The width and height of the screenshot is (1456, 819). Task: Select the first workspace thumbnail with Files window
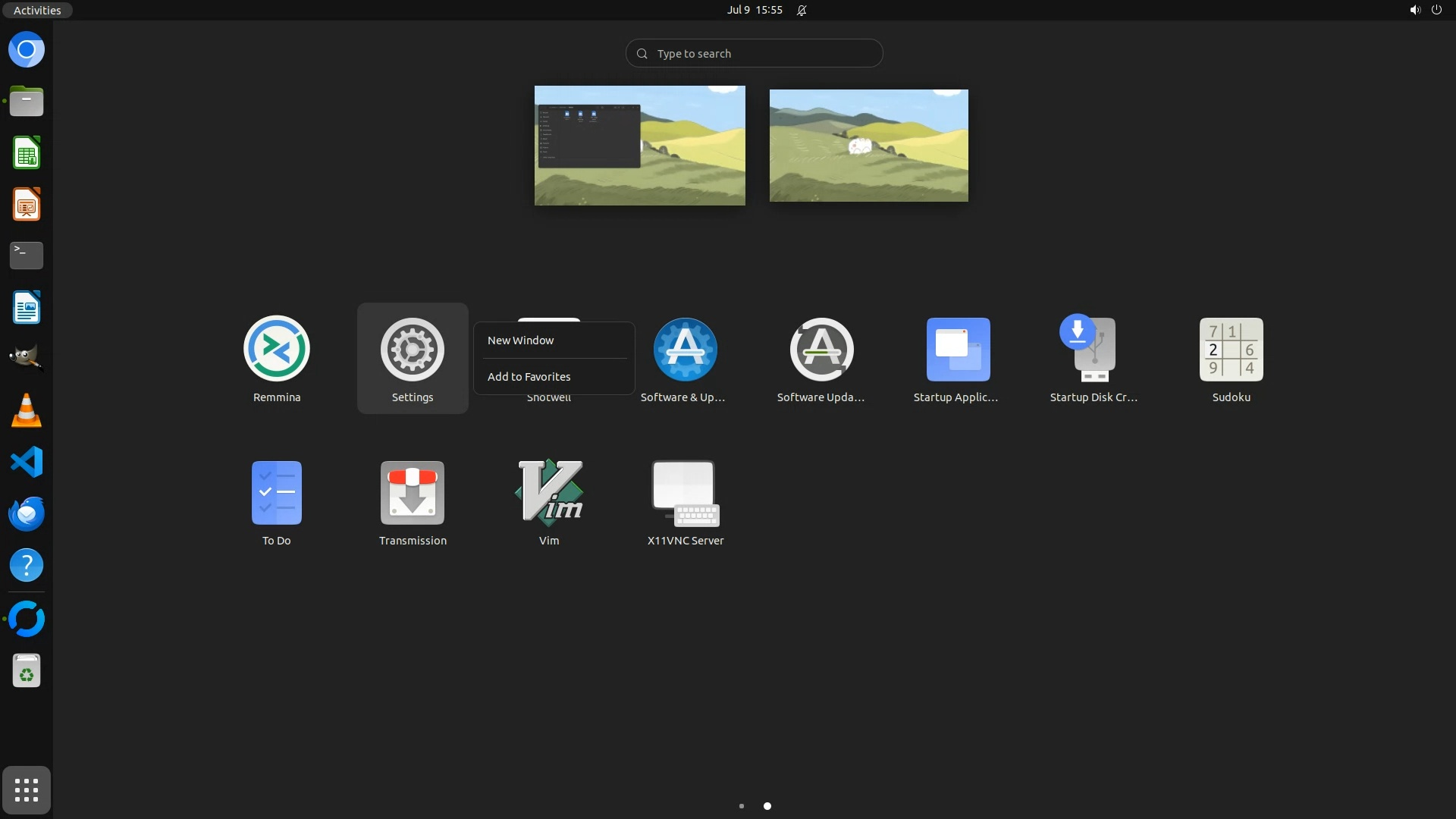click(x=639, y=146)
